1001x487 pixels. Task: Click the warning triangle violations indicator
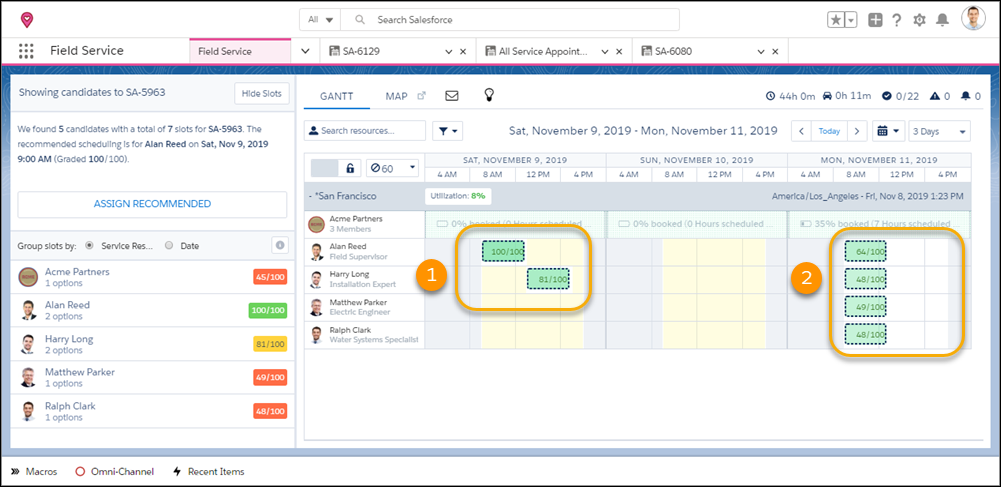pos(940,96)
